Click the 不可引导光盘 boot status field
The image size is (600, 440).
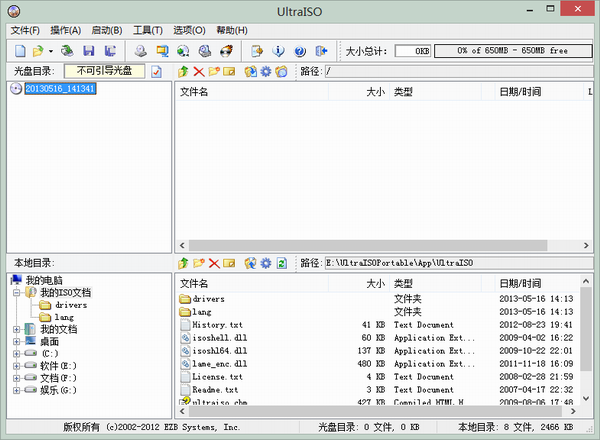click(104, 71)
